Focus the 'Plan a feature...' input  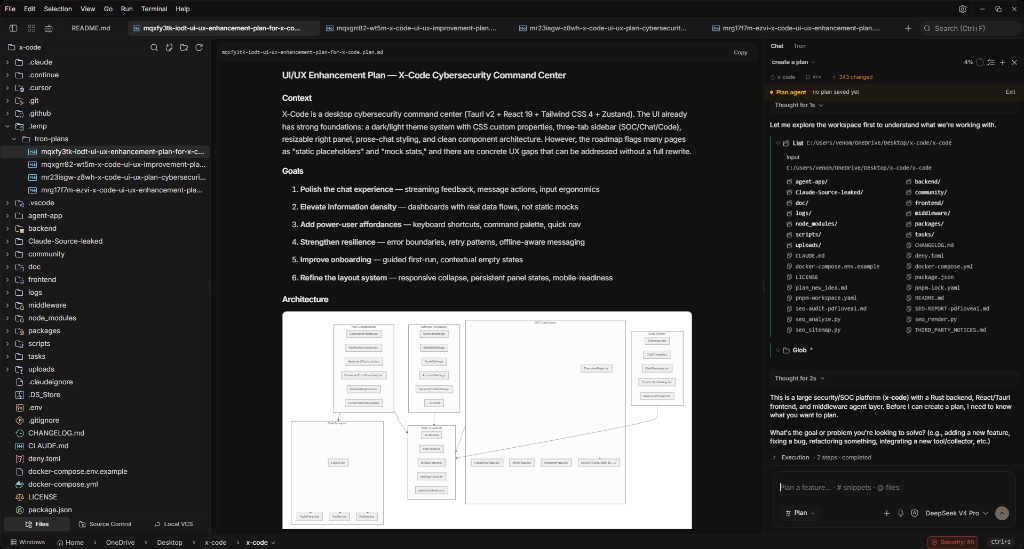[x=893, y=488]
